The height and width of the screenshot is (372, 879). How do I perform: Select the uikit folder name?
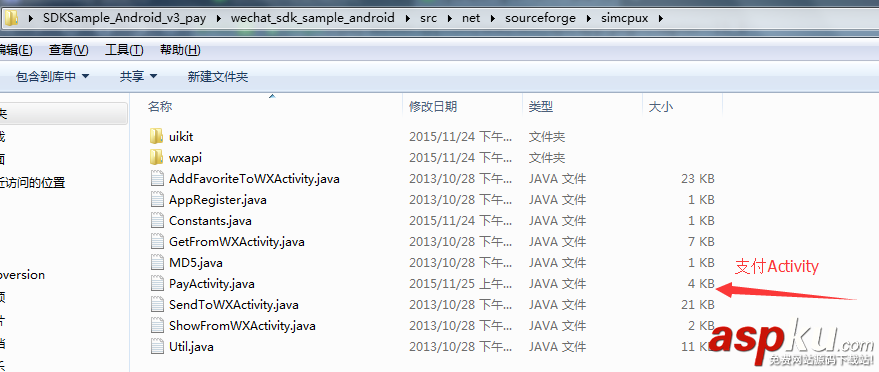[x=181, y=136]
